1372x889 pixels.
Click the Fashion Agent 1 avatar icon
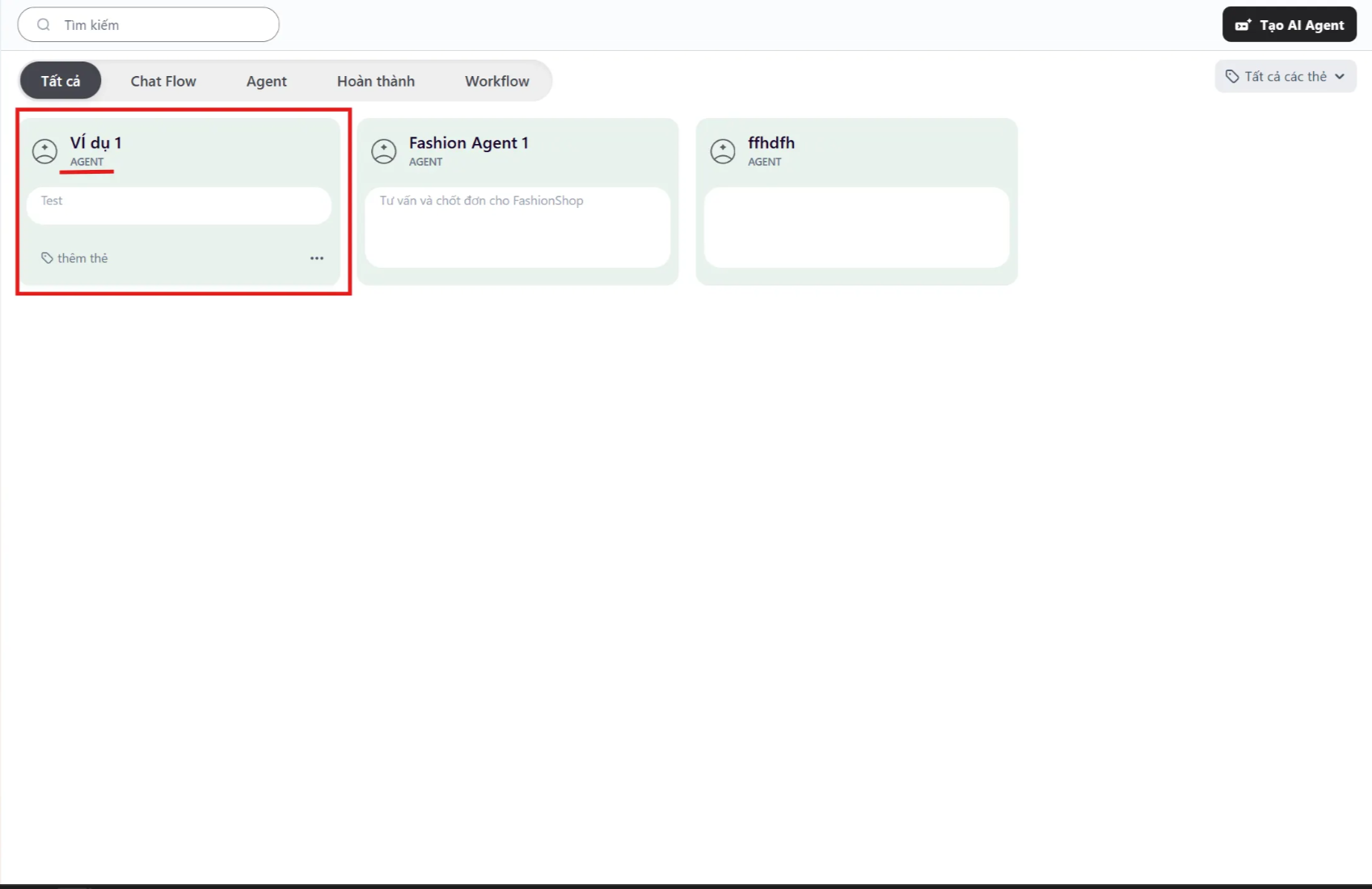(x=383, y=151)
